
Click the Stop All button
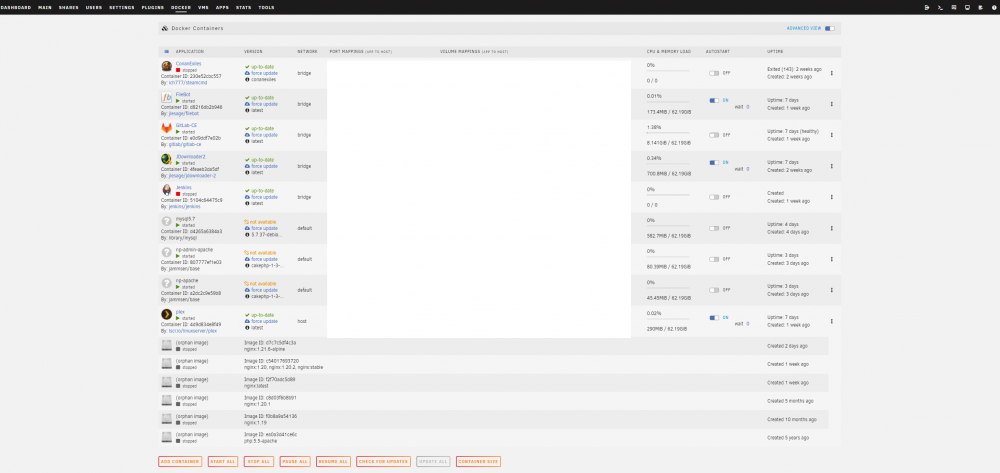(x=259, y=462)
